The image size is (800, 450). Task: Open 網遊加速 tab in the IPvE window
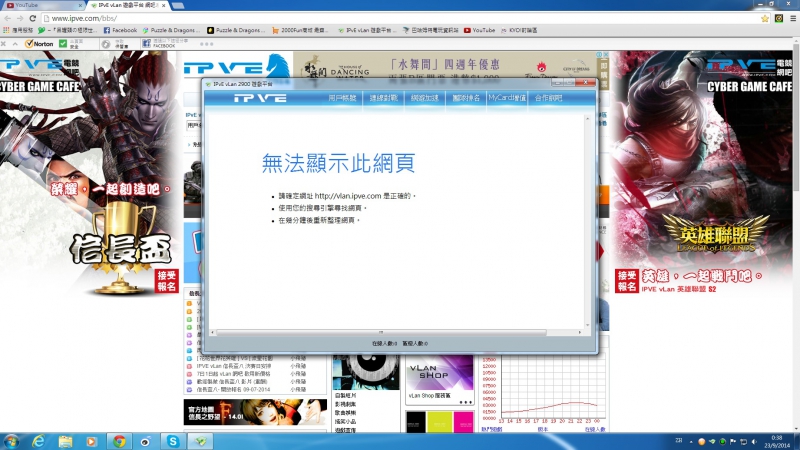[x=424, y=98]
